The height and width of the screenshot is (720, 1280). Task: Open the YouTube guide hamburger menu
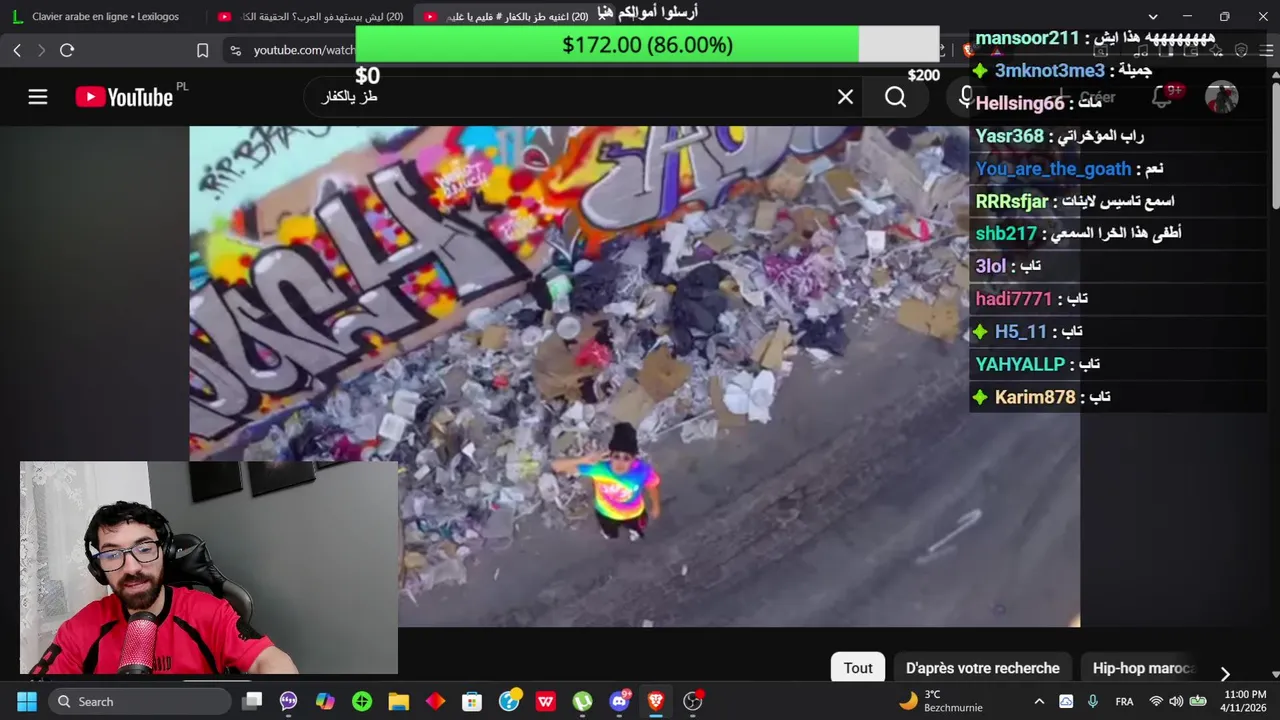click(38, 97)
